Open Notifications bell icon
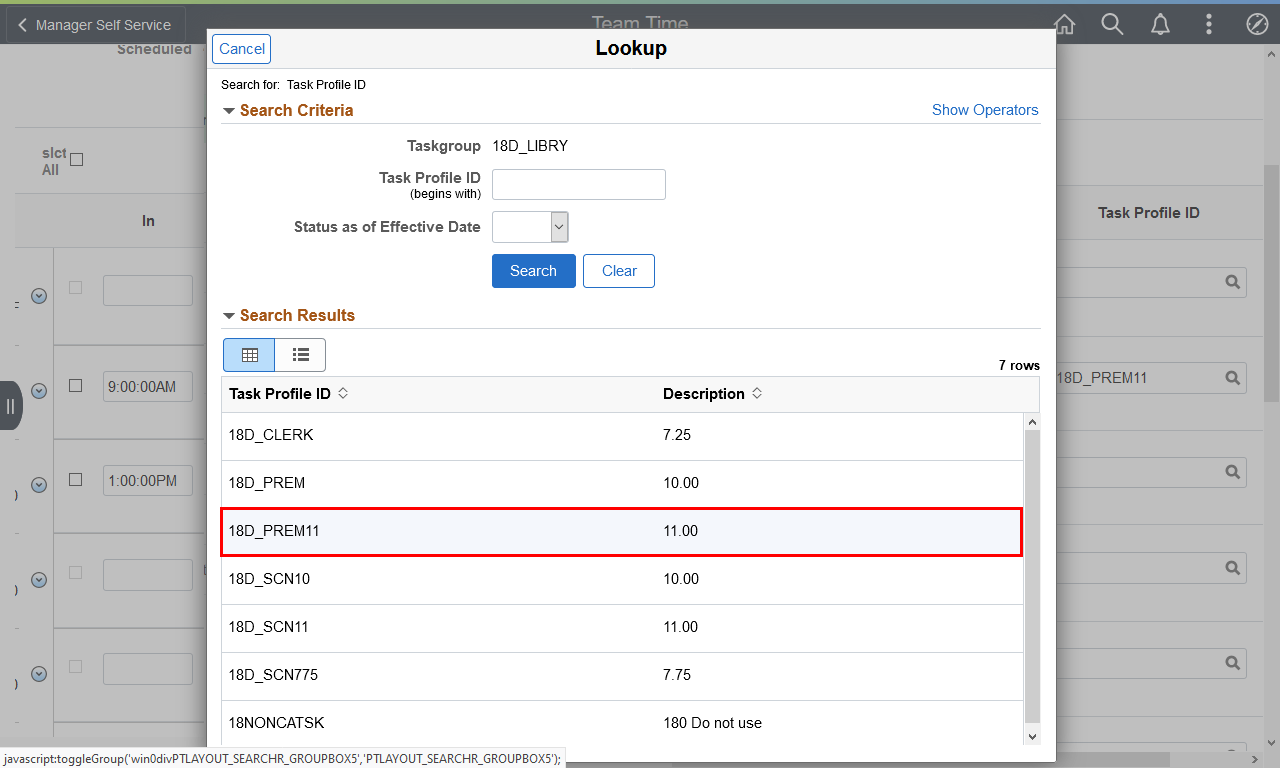This screenshot has width=1280, height=768. [1161, 25]
